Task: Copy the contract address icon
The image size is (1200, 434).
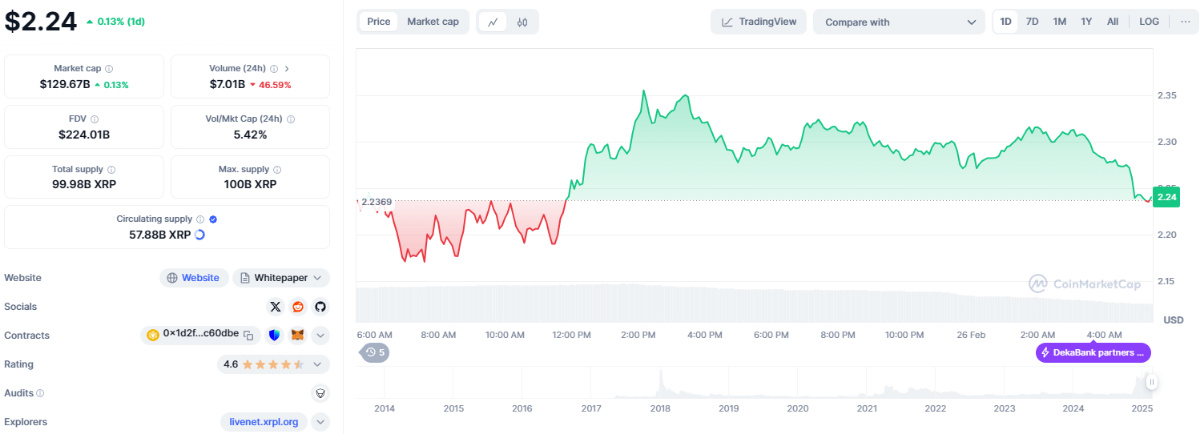Action: [x=248, y=335]
